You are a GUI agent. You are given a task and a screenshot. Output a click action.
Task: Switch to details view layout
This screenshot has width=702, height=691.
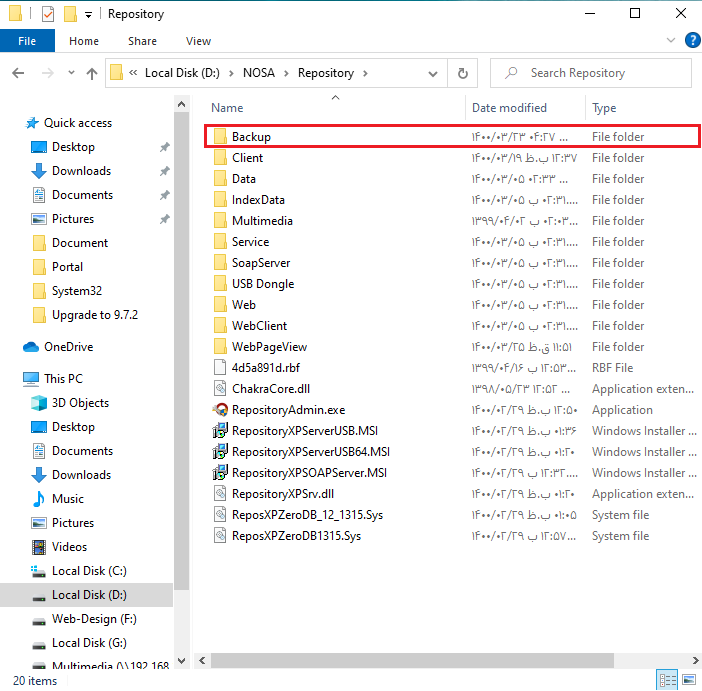click(x=667, y=681)
